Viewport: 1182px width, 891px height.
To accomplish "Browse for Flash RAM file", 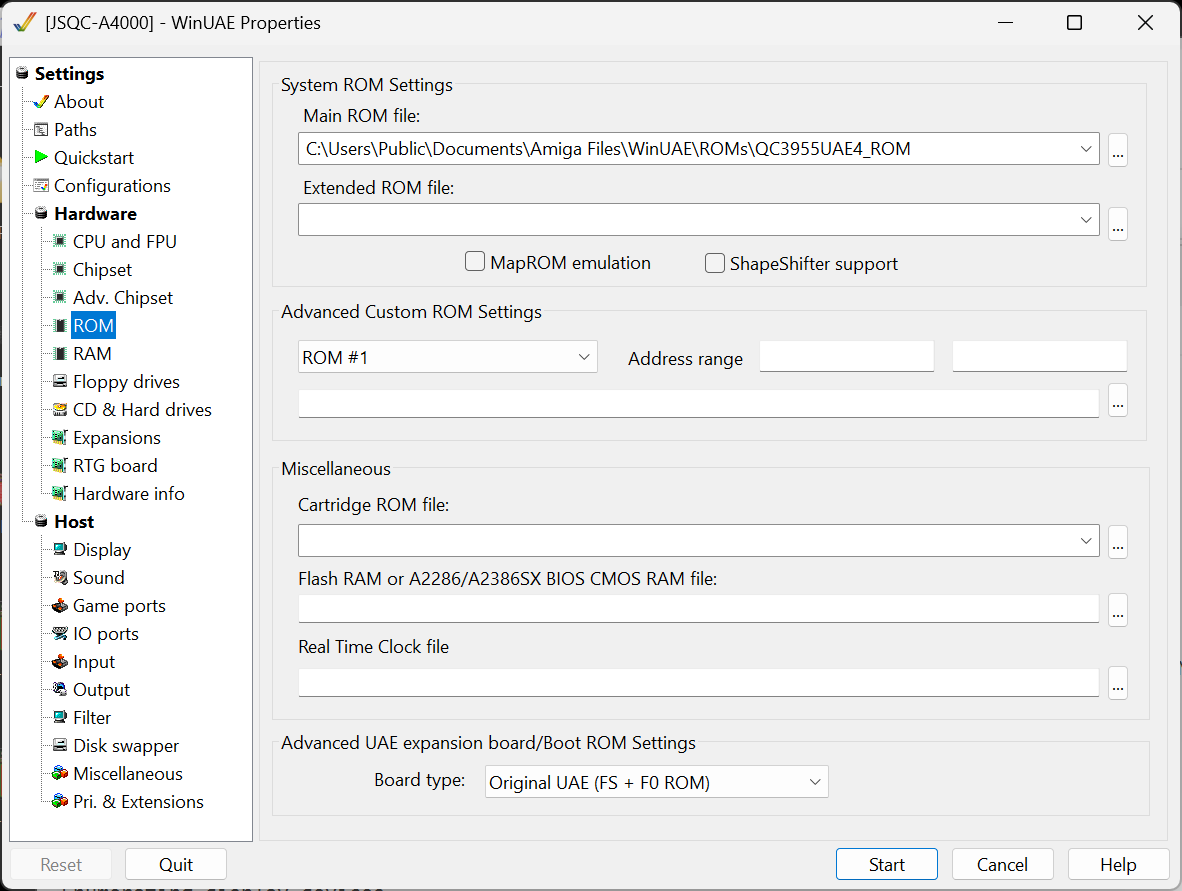I will (1118, 609).
